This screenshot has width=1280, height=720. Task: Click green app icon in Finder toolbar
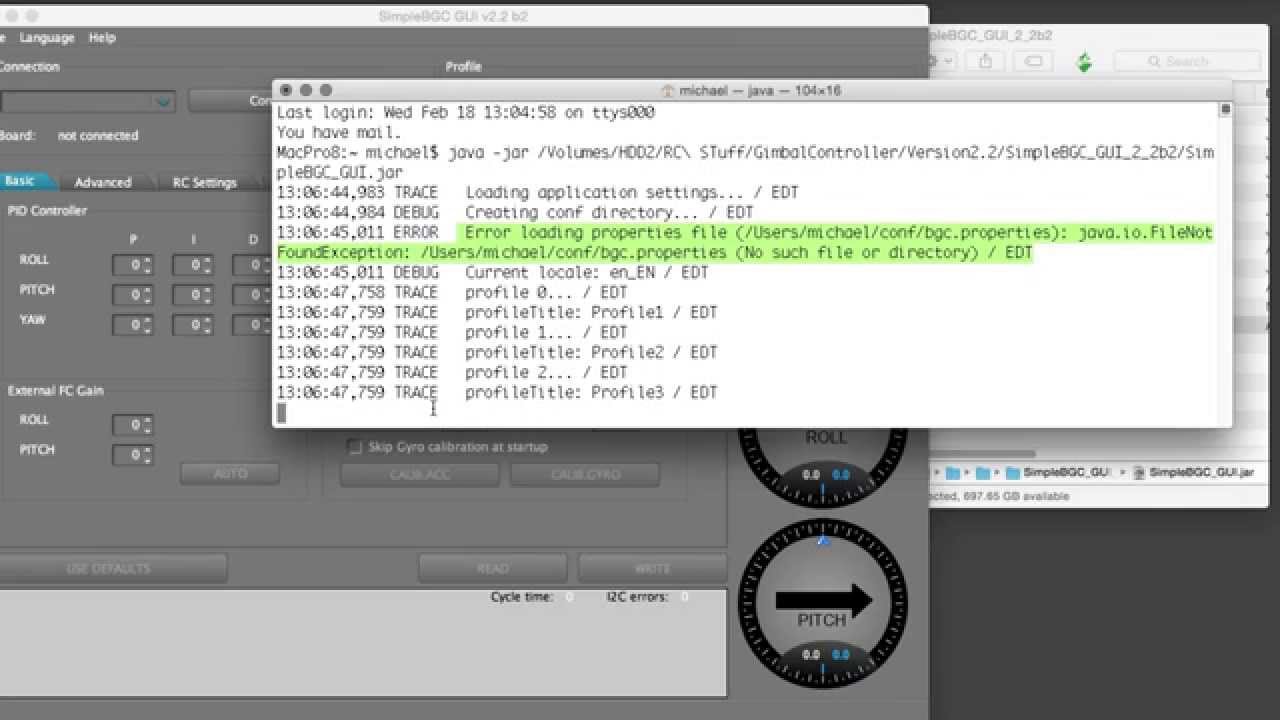tap(1084, 62)
